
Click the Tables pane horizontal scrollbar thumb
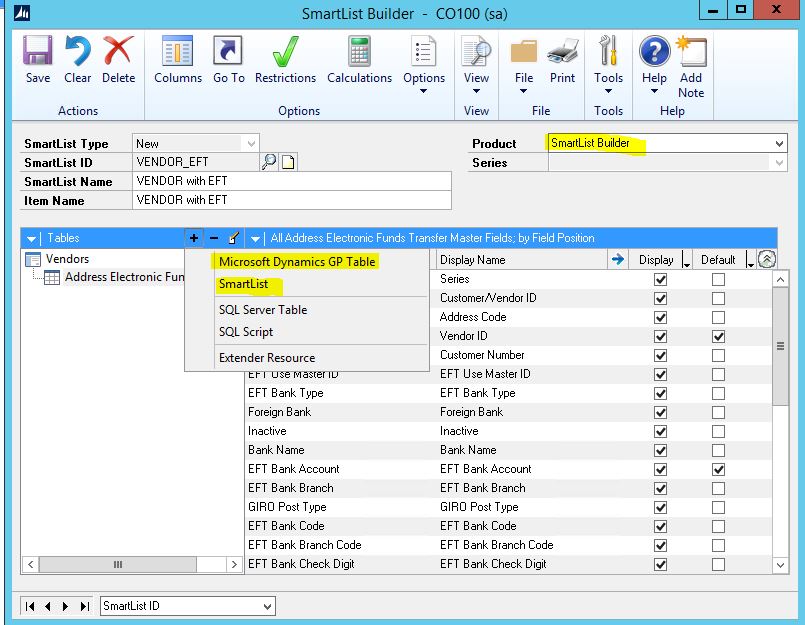(118, 565)
